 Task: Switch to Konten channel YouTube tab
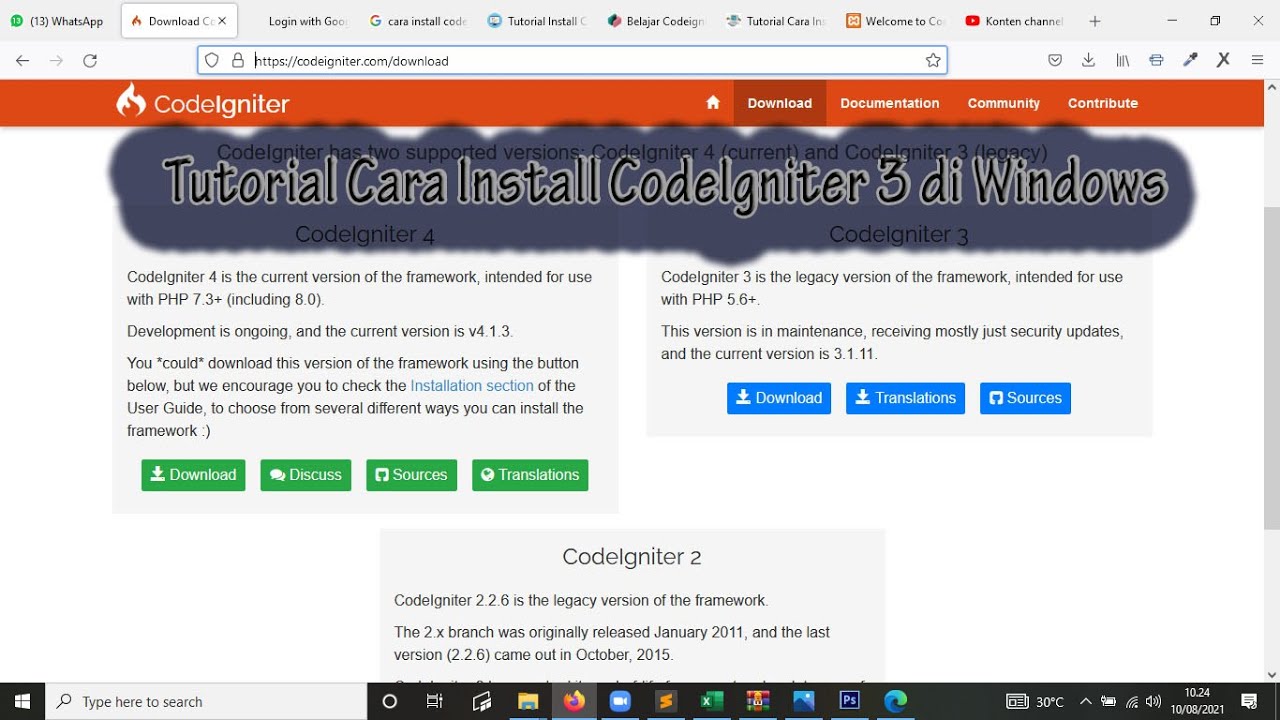(x=1014, y=21)
